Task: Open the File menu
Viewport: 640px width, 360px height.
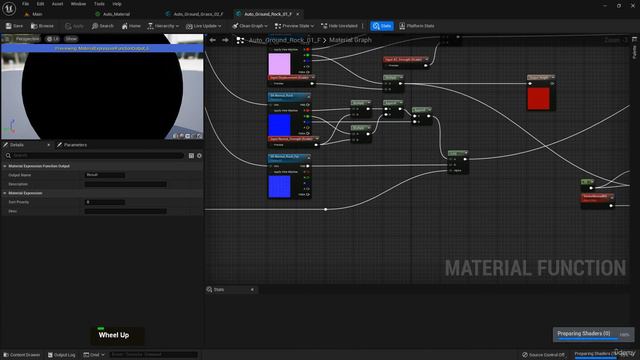Action: (x=25, y=4)
